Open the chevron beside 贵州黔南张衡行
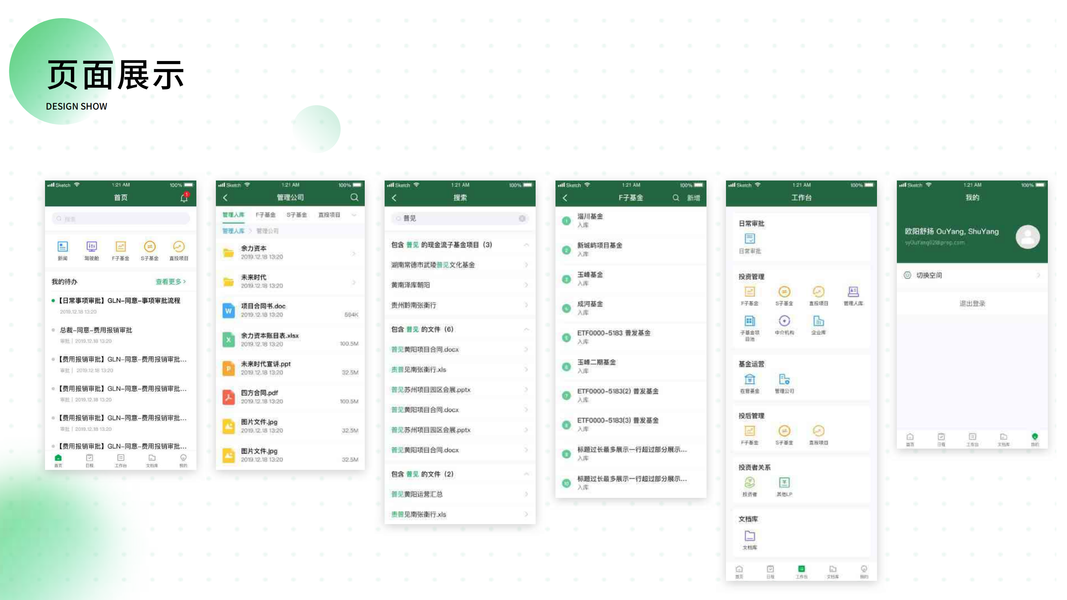The width and height of the screenshot is (1067, 600). (x=526, y=305)
